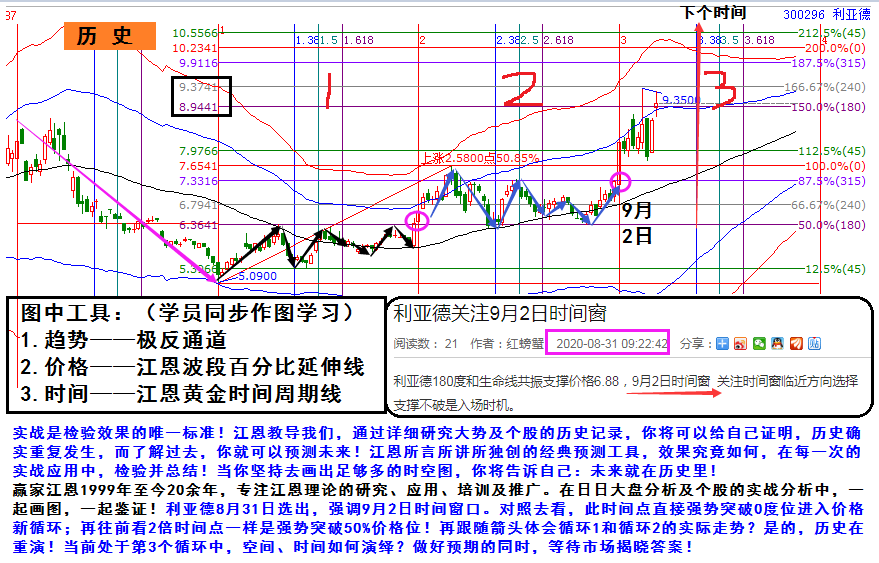This screenshot has height=563, width=879.
Task: Click the first magenta circle on blue zigzag
Action: point(417,219)
